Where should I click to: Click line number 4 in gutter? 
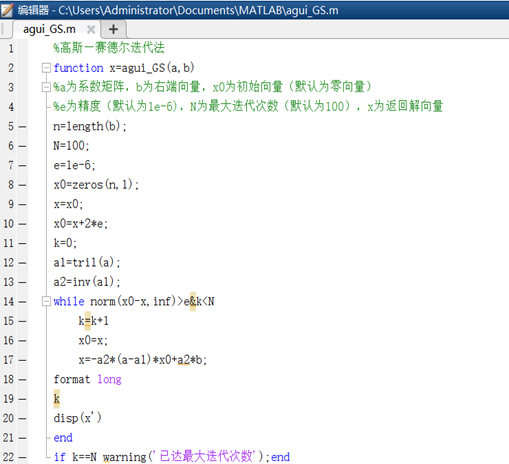tap(11, 107)
